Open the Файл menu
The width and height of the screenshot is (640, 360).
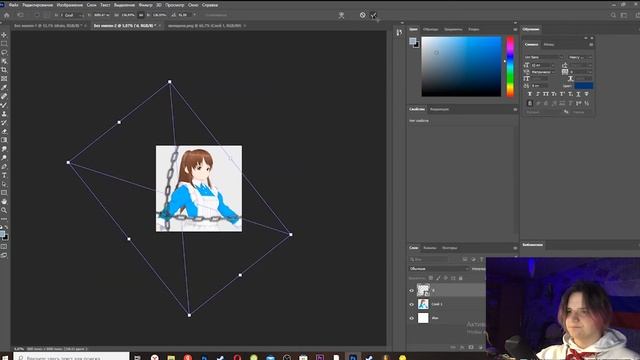pos(13,5)
